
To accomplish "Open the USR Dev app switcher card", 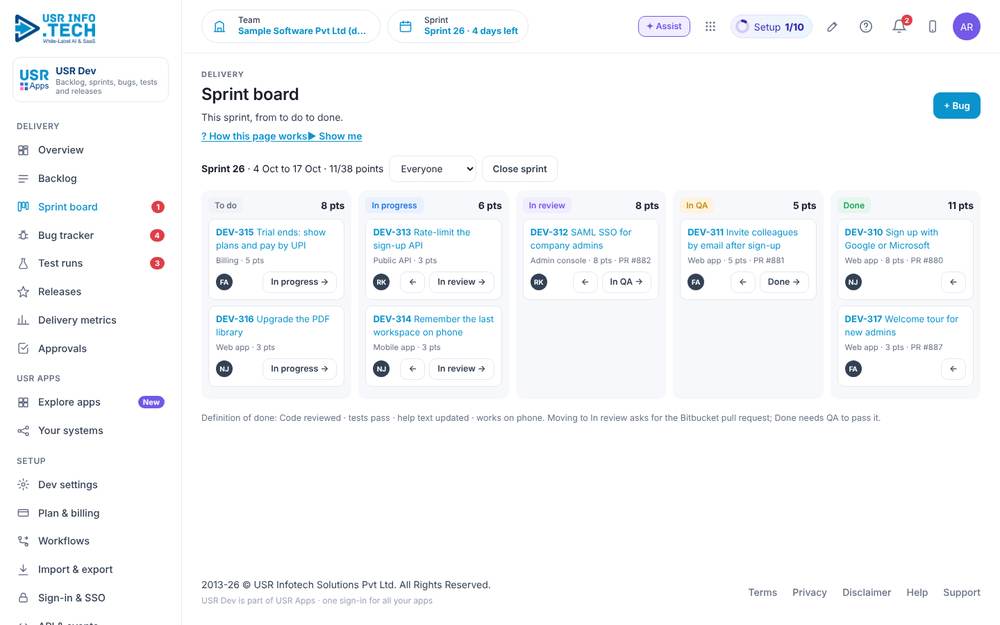I will (91, 80).
